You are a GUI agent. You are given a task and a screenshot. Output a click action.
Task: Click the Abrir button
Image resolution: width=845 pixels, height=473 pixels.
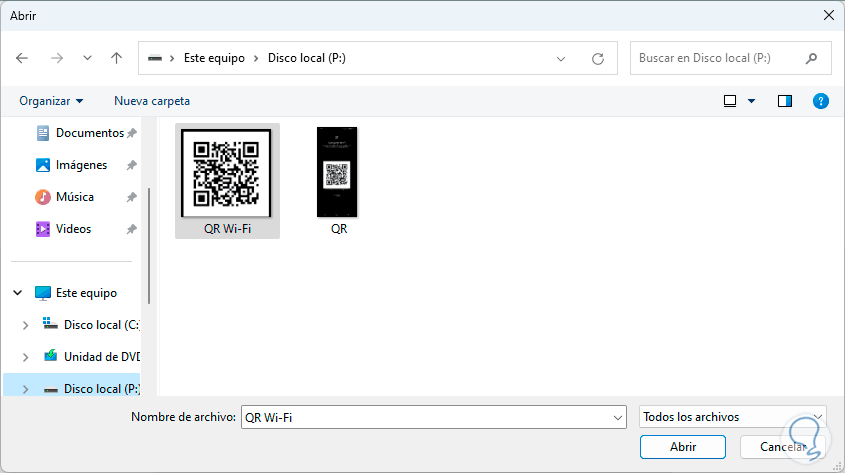pos(683,447)
